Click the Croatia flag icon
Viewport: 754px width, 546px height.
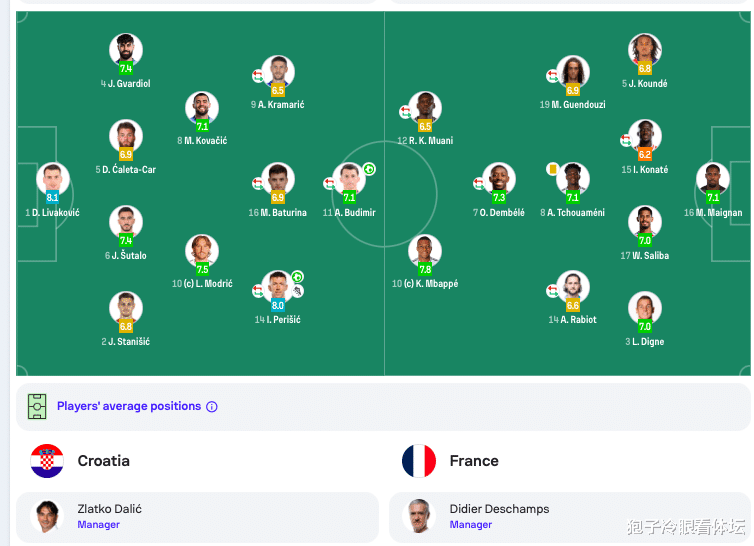[x=47, y=461]
